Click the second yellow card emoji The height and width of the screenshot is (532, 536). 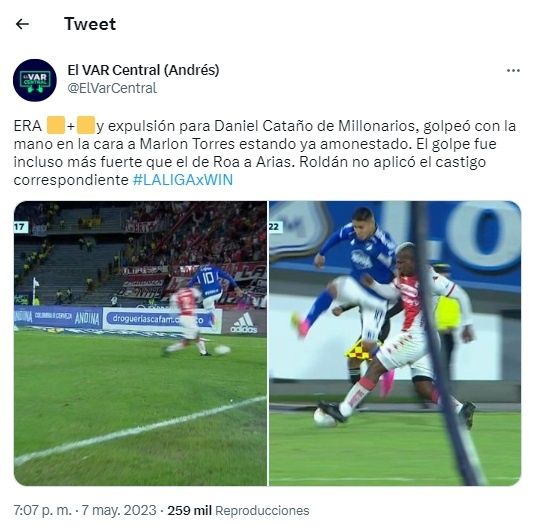pos(86,125)
